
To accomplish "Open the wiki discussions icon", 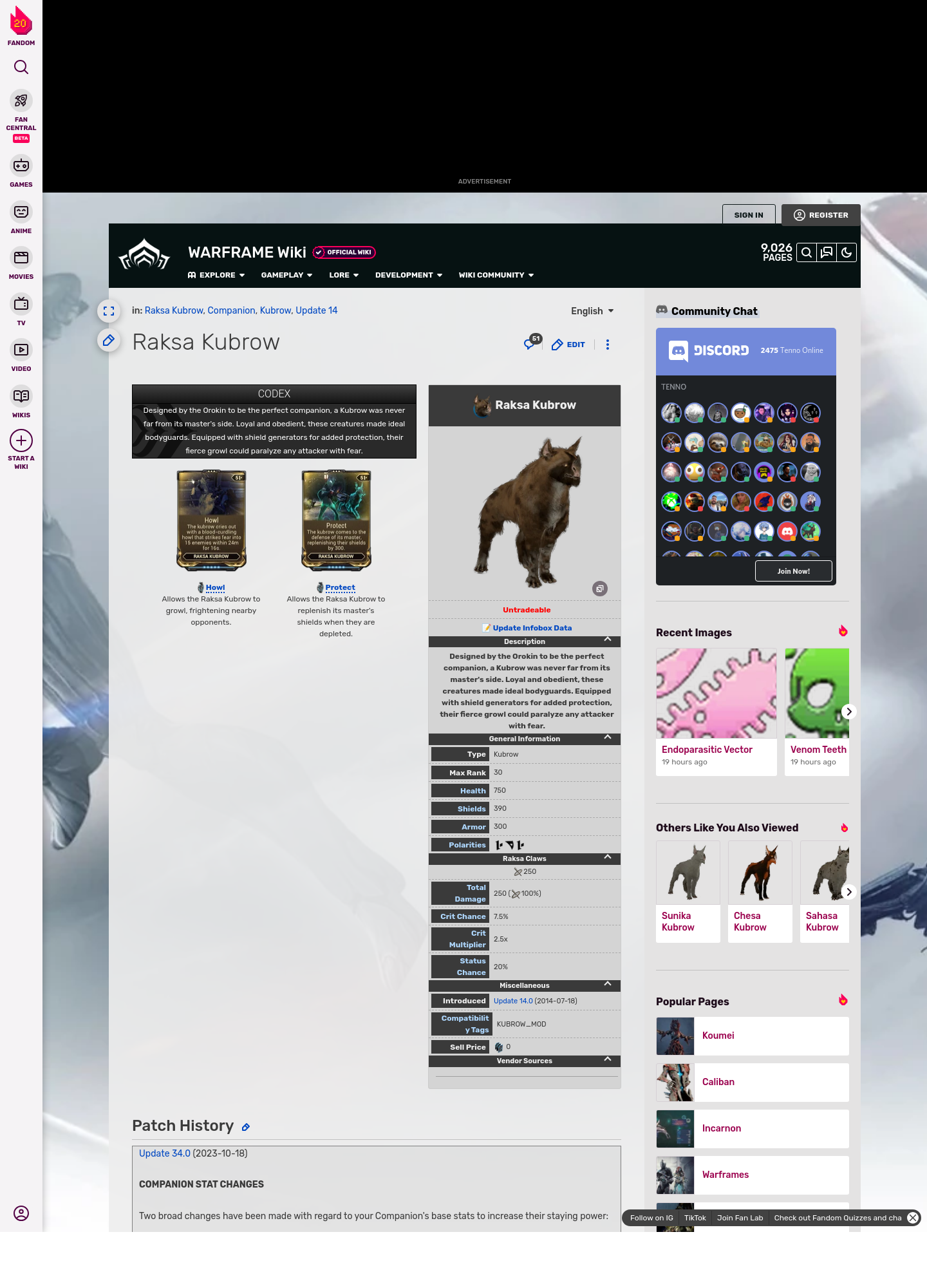I will (x=827, y=252).
